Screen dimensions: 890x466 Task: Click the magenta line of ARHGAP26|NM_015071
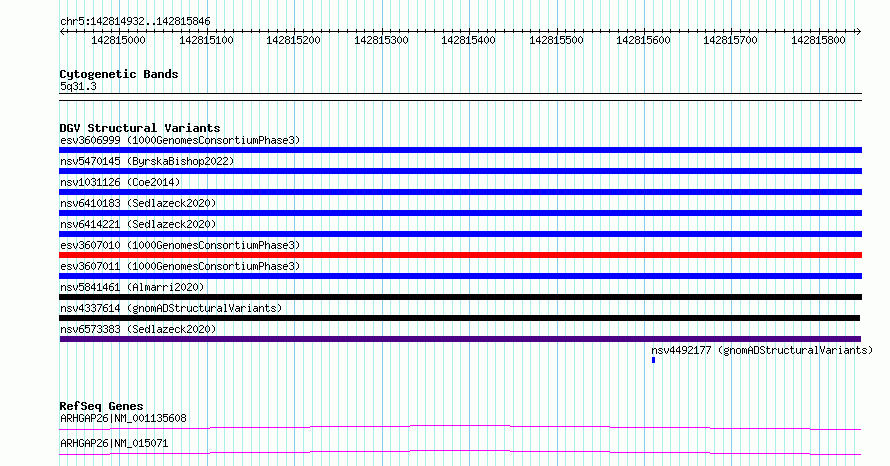click(x=460, y=452)
